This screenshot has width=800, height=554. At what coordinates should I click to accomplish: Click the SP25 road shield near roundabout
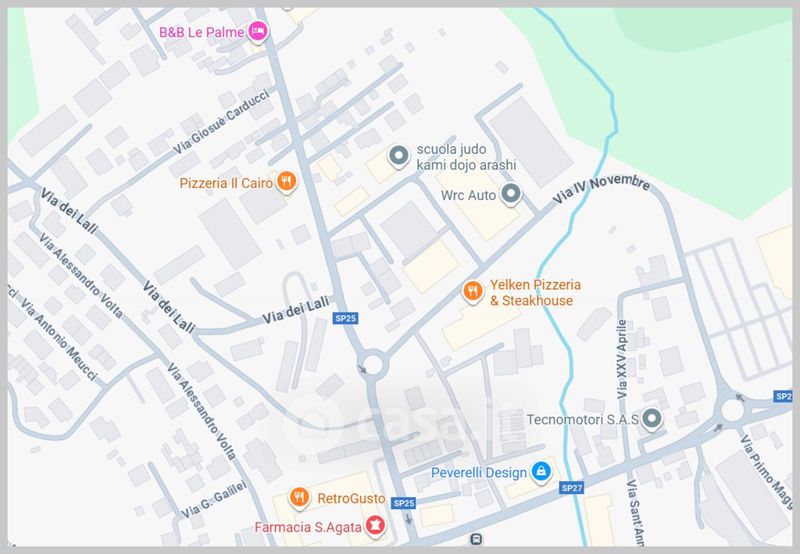pyautogui.click(x=345, y=318)
